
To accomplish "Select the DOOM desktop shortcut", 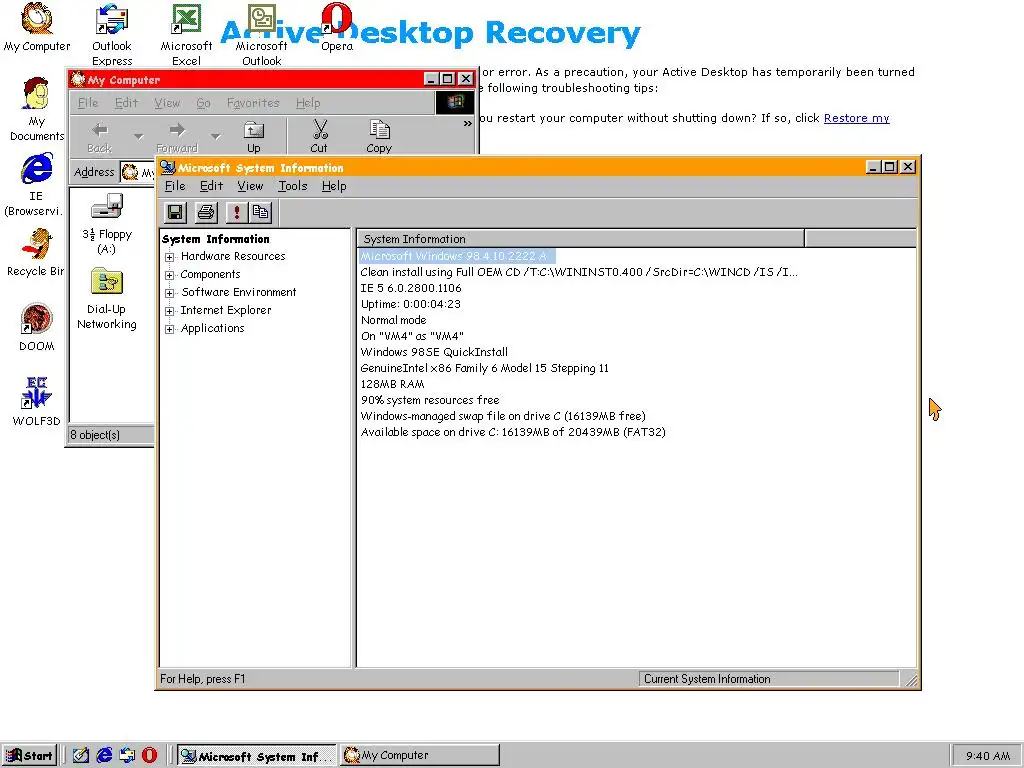I will 37,328.
